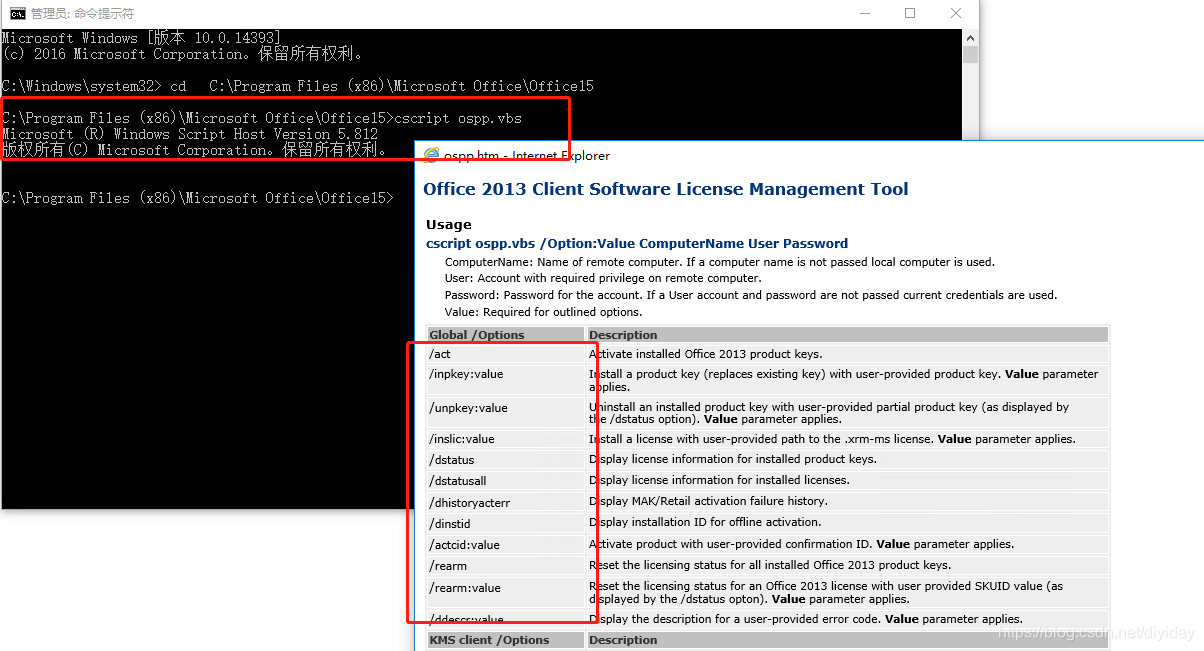Click the 'cd C:\Program Files (x86)' command line
Image resolution: width=1204 pixels, height=651 pixels.
coord(298,86)
